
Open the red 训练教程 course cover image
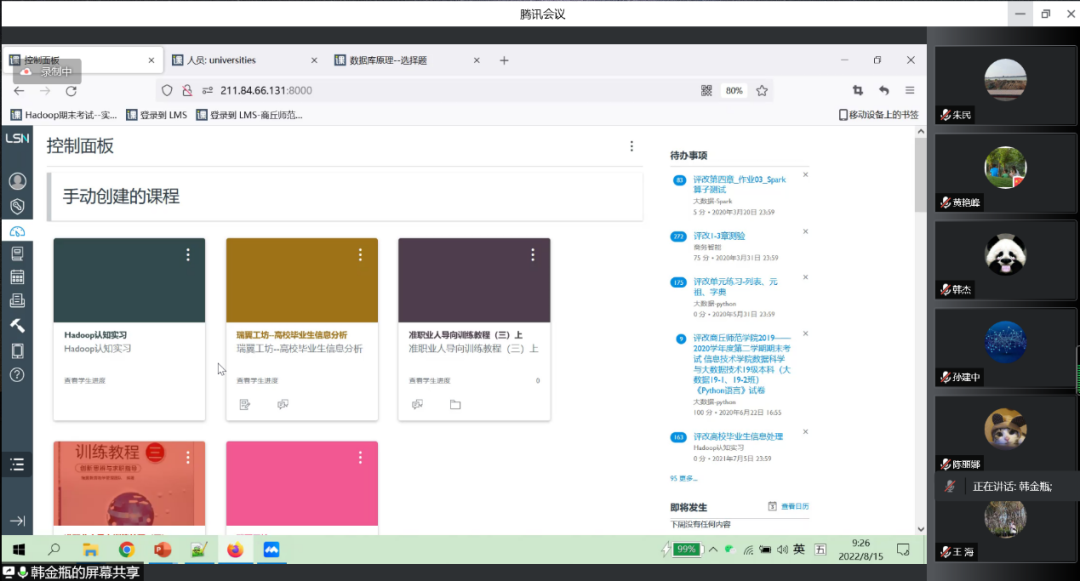129,483
